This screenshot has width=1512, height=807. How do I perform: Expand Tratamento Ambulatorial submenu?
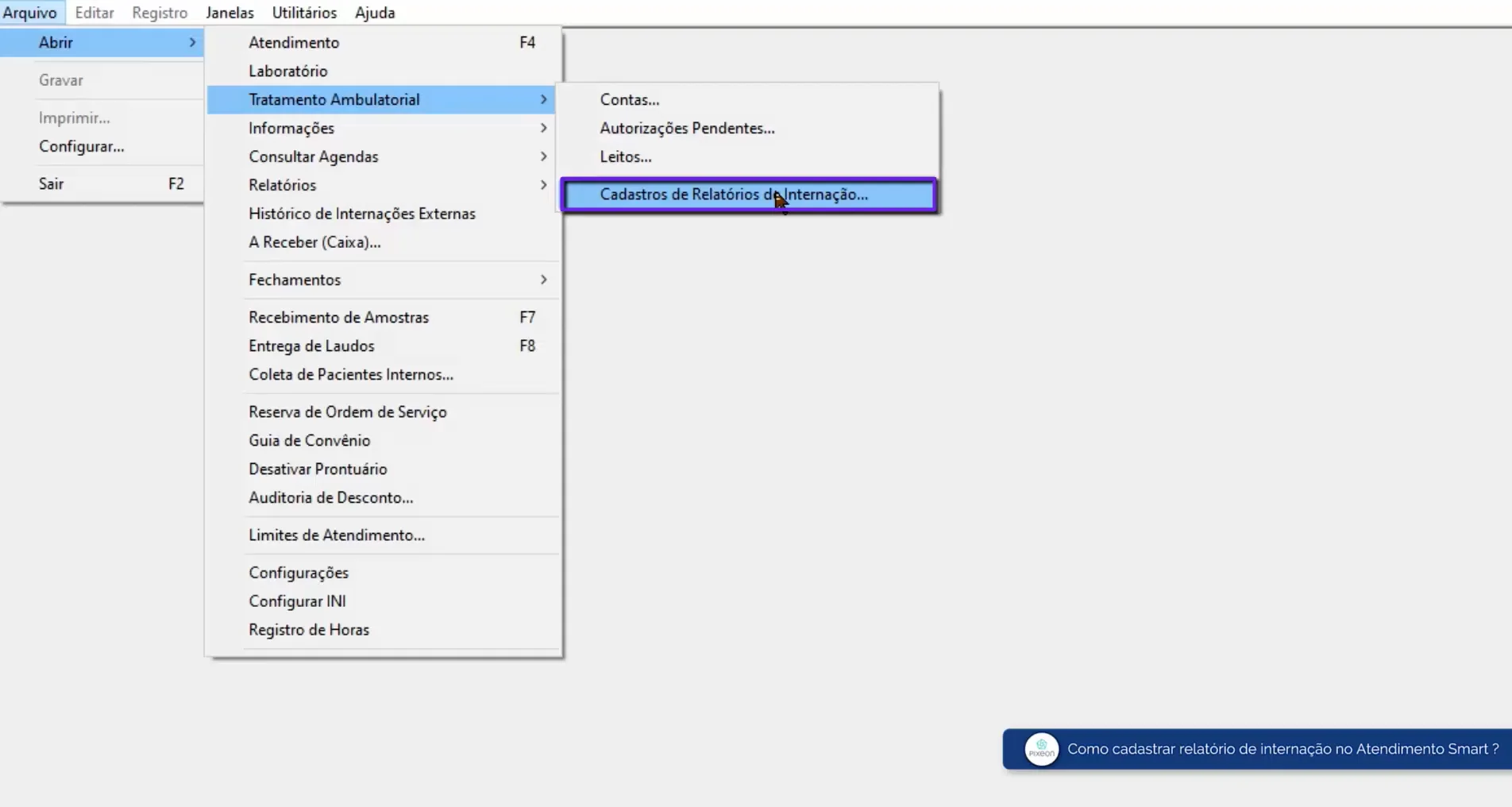pos(383,99)
